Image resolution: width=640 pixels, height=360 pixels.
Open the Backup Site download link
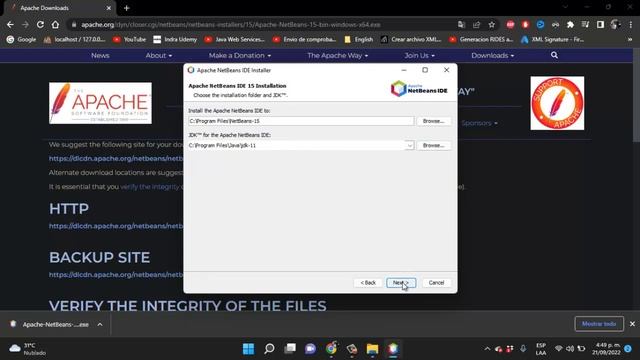coord(116,275)
